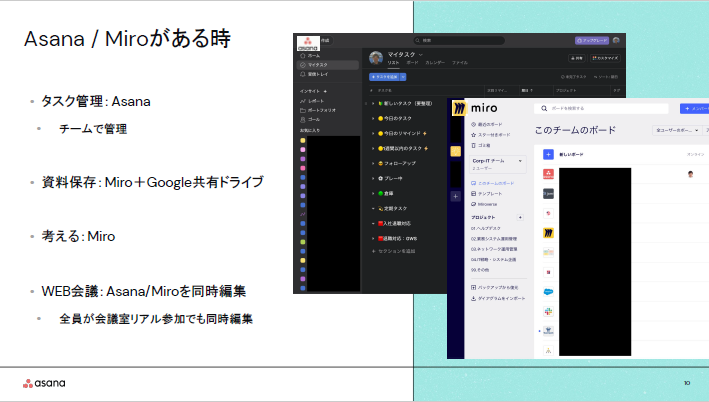709x402 pixels.
Task: Open the ソート control in Asana
Action: click(606, 77)
